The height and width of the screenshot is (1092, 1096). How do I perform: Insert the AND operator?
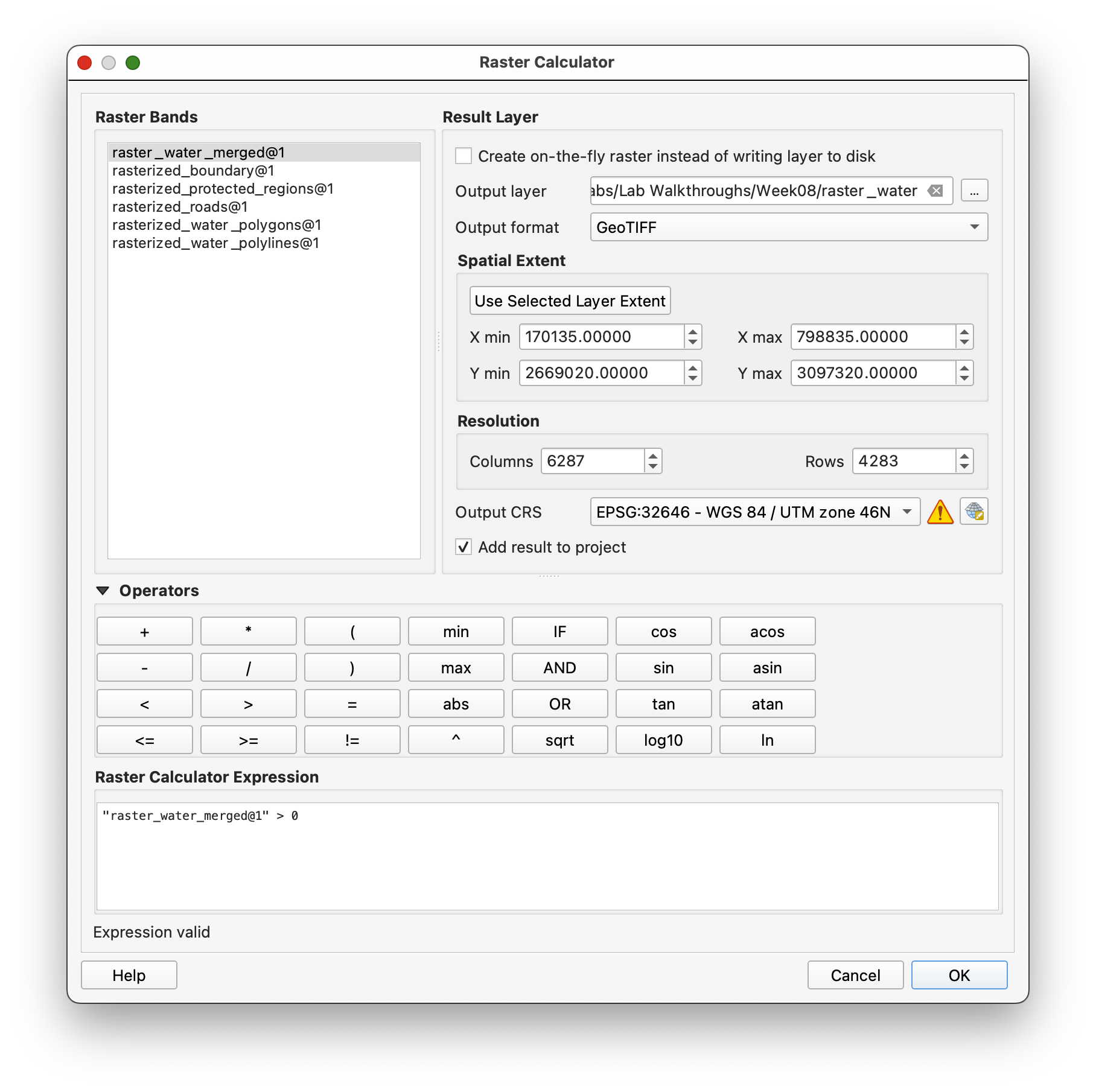point(560,668)
